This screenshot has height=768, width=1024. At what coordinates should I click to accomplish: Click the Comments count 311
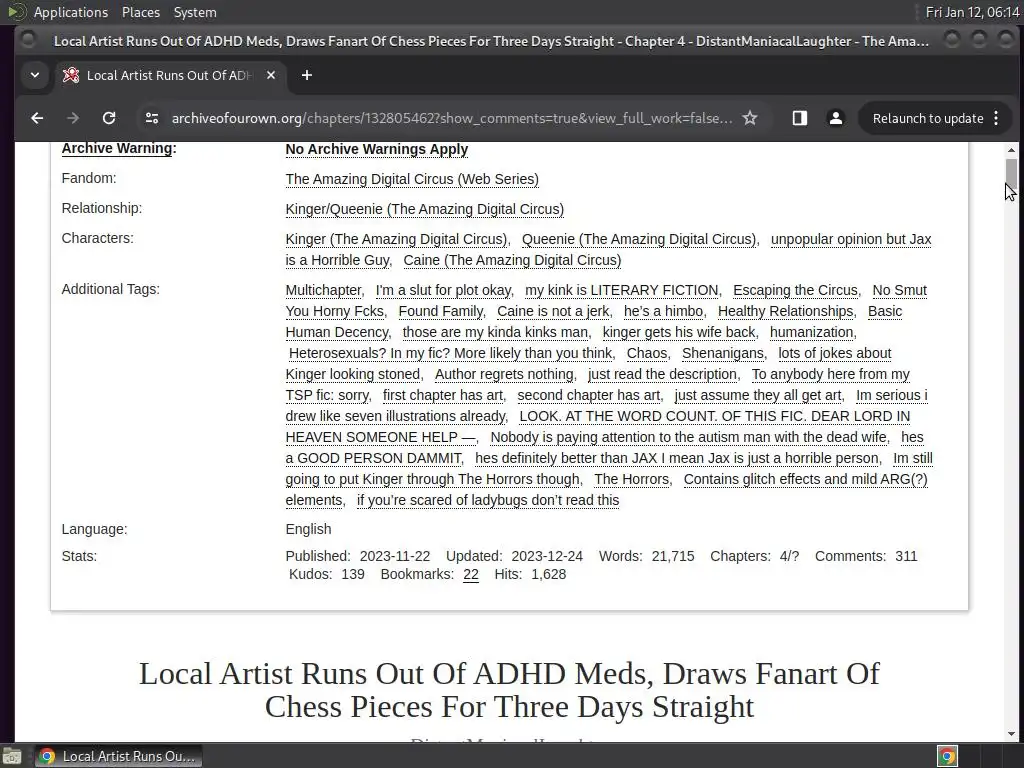click(906, 556)
